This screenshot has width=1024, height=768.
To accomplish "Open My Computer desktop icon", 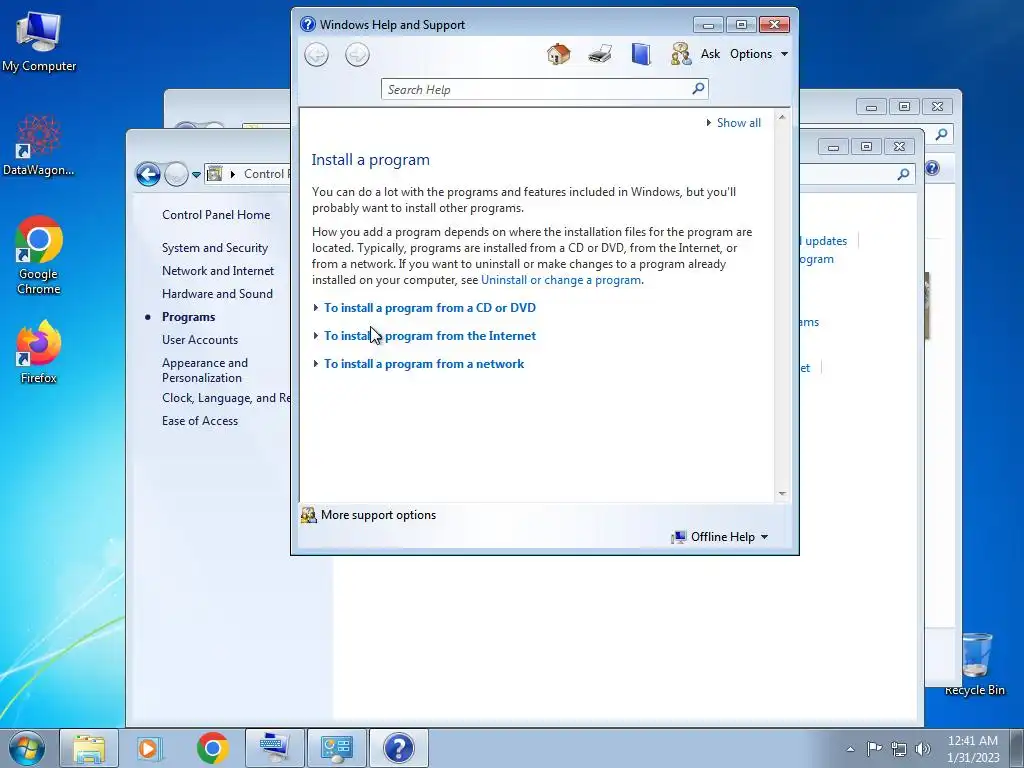I will (x=39, y=42).
